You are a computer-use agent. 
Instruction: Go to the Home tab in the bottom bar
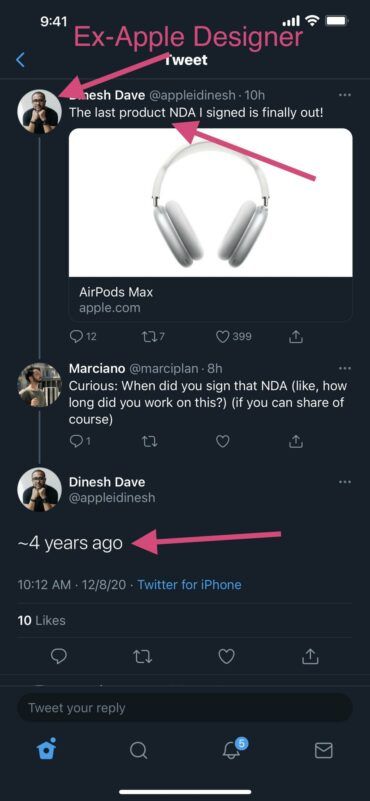coord(47,749)
